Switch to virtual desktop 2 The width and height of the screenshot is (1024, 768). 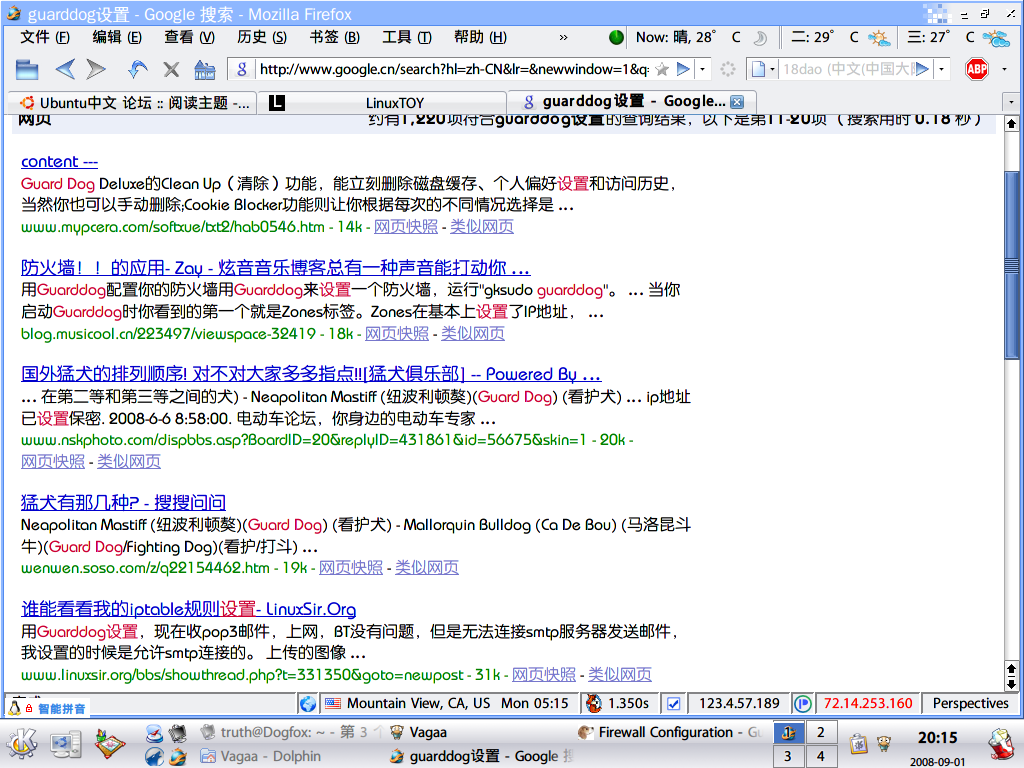tap(820, 733)
